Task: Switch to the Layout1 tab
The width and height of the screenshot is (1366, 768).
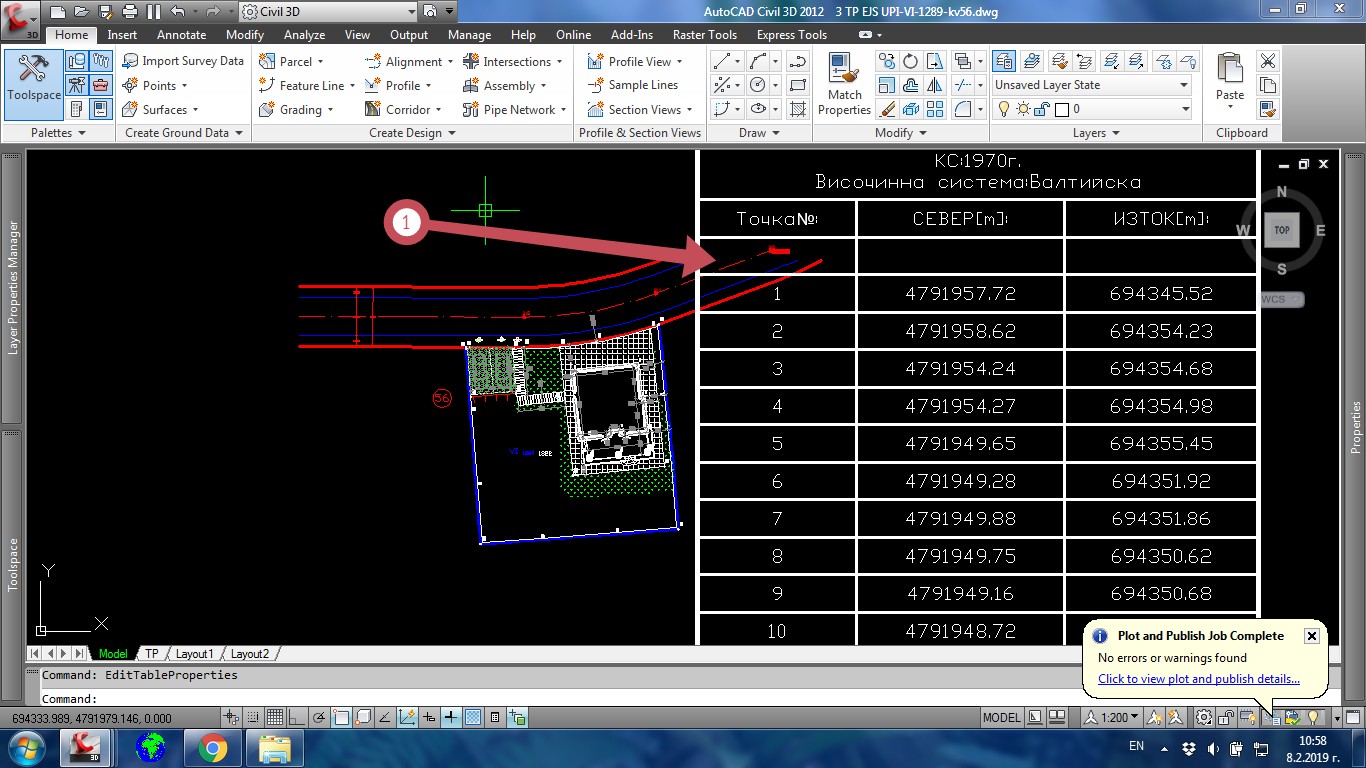Action: click(x=194, y=654)
